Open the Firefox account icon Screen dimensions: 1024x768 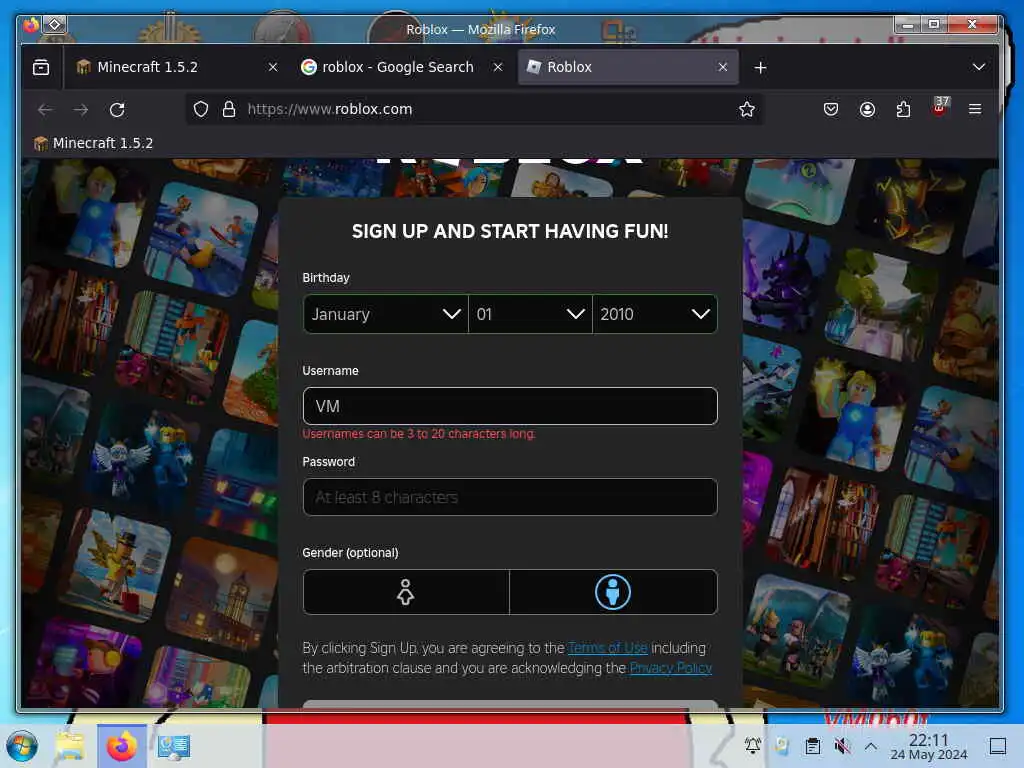867,109
